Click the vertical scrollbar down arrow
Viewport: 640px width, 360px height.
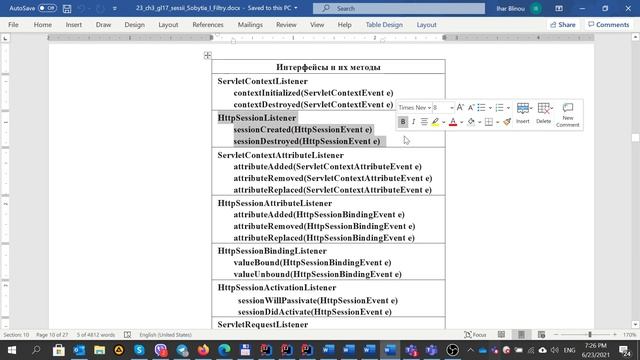tap(636, 324)
